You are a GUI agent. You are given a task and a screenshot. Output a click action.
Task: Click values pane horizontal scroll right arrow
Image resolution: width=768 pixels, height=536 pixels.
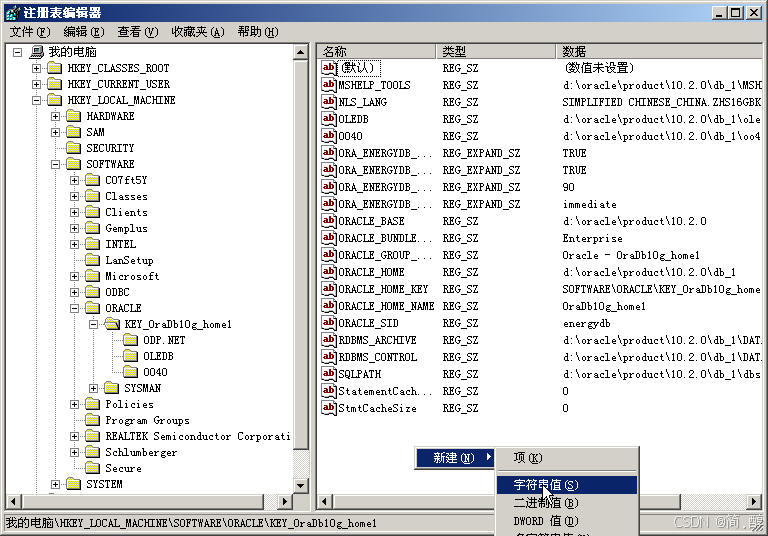tap(754, 502)
